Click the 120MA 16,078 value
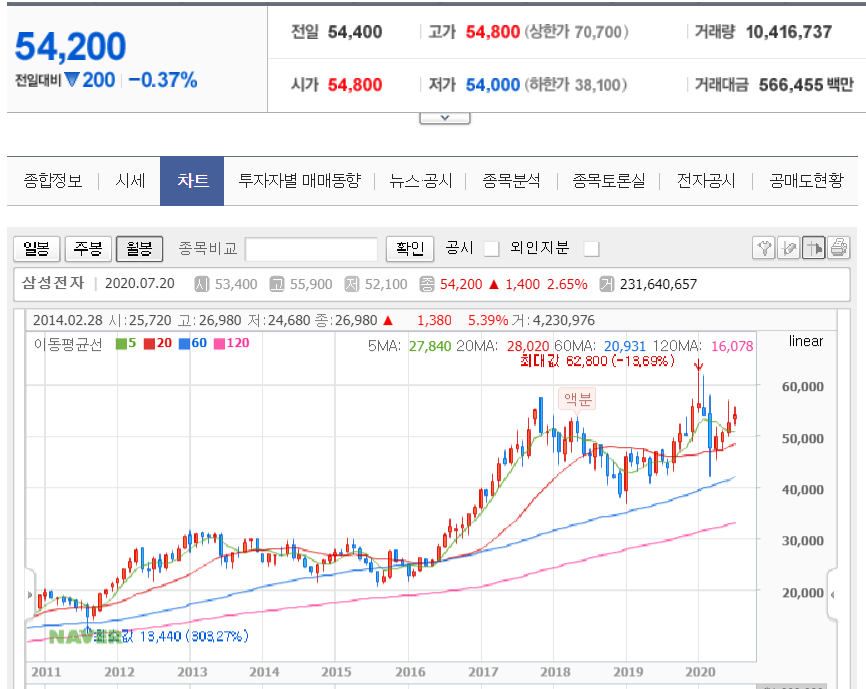 coord(732,346)
